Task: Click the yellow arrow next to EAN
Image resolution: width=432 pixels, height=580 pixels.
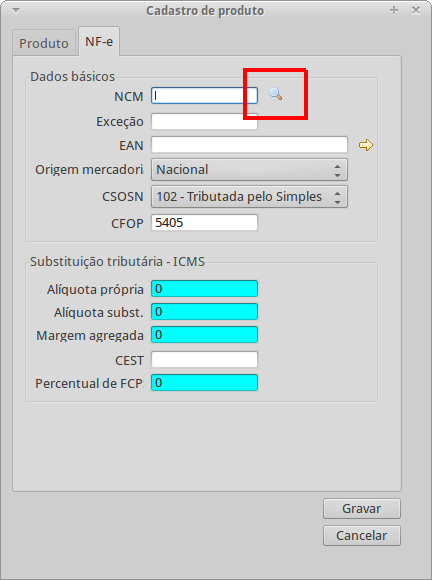Action: click(366, 145)
